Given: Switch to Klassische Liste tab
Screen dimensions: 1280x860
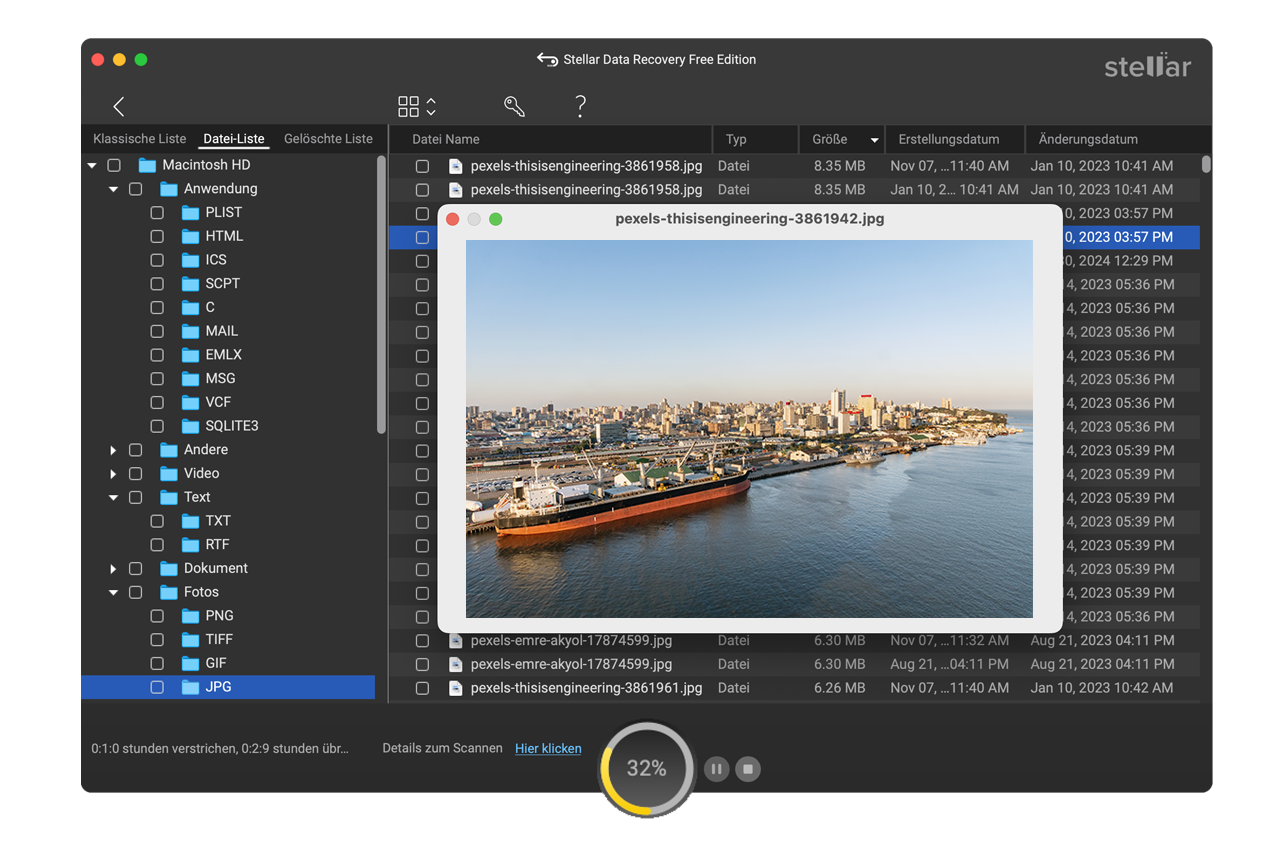Looking at the screenshot, I should click(139, 139).
